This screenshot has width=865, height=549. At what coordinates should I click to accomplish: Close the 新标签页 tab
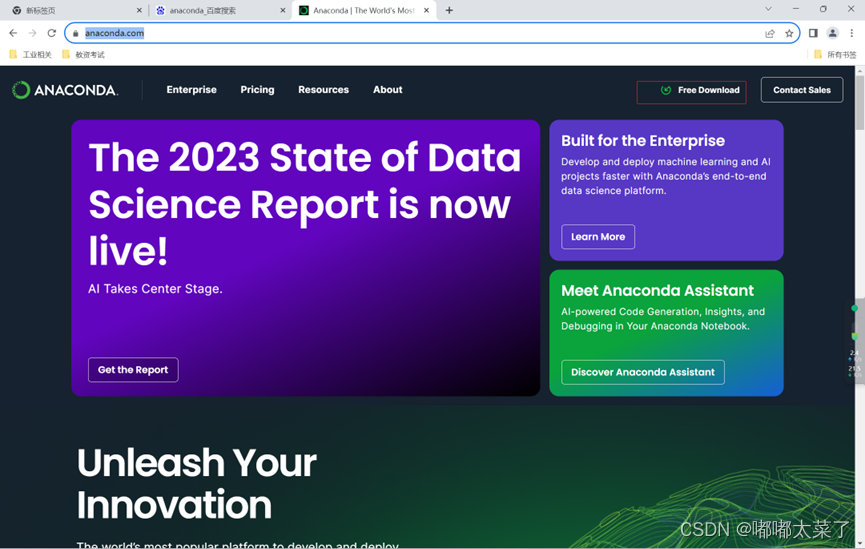(x=139, y=10)
